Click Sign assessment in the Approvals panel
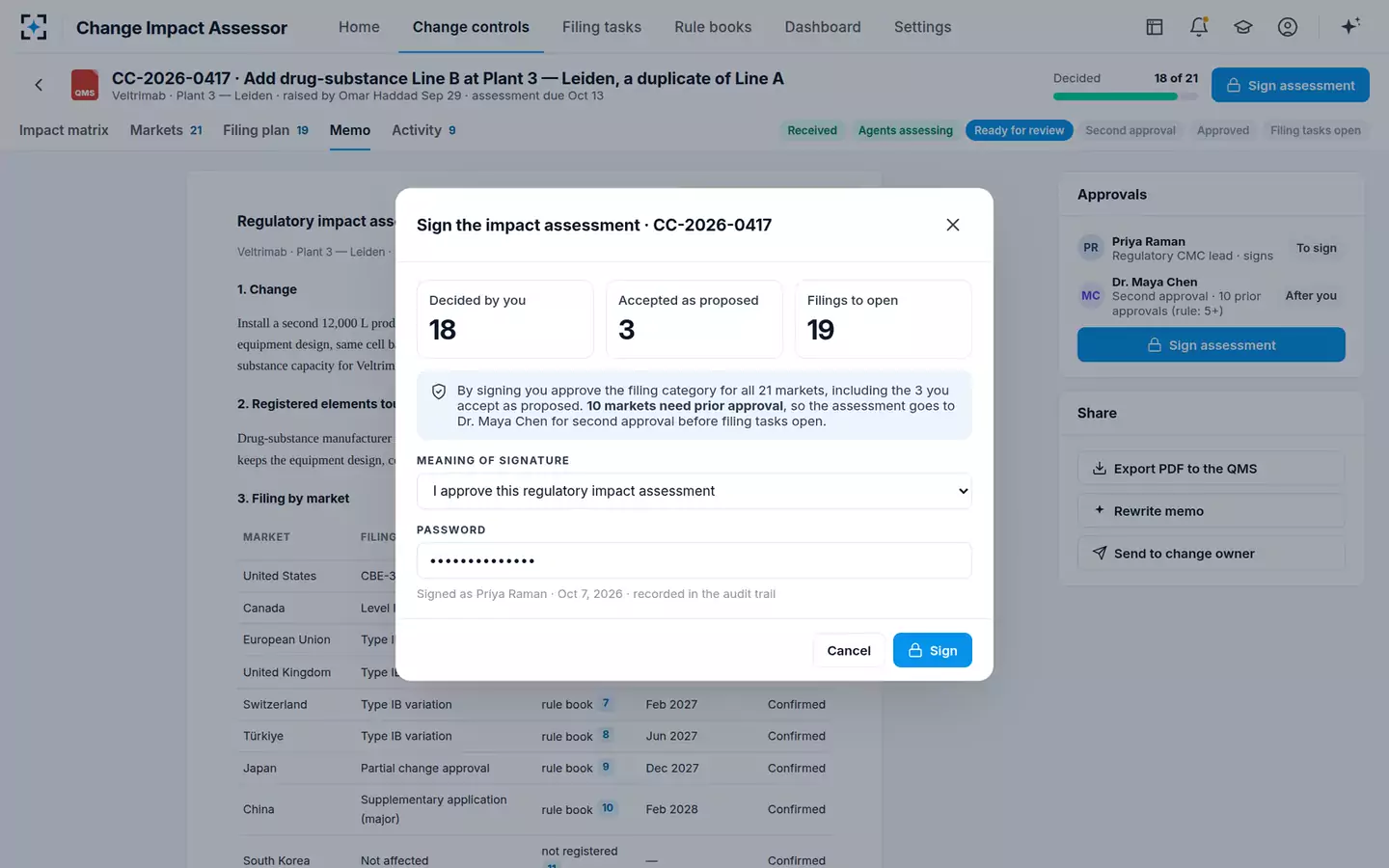This screenshot has height=868, width=1389. (1212, 344)
